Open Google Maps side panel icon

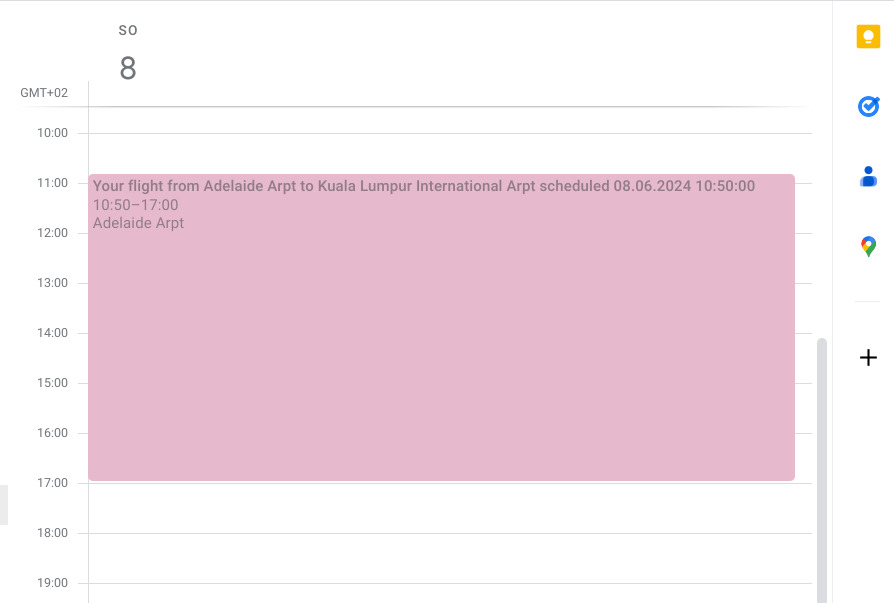(868, 246)
